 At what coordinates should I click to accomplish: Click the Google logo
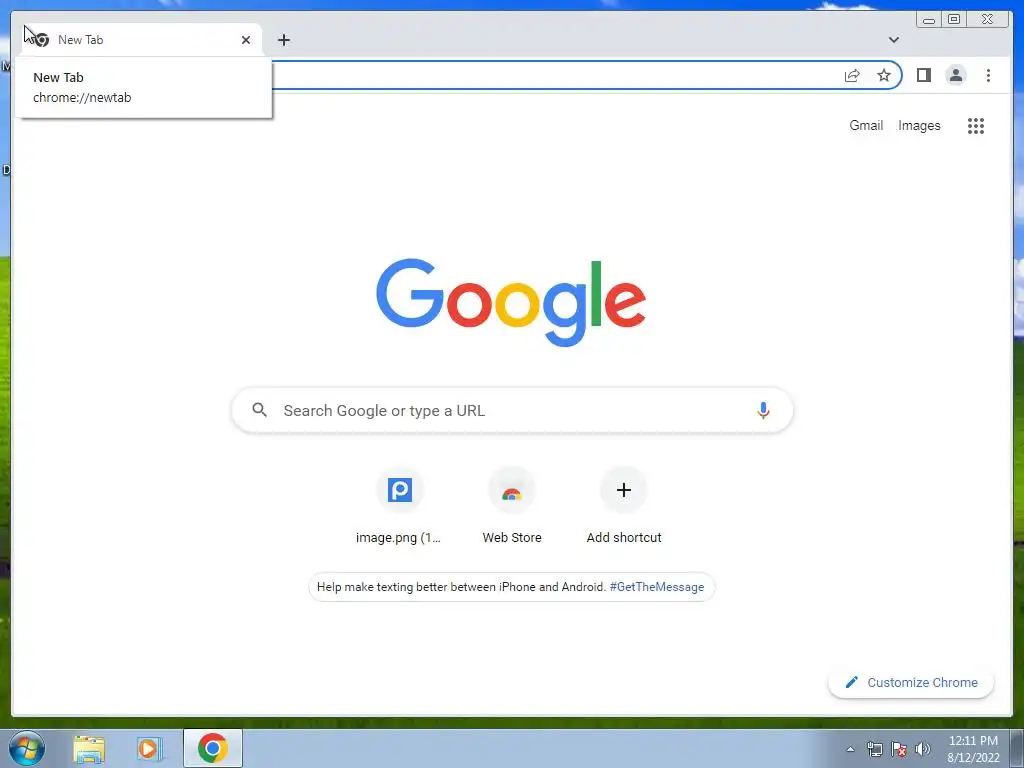511,302
